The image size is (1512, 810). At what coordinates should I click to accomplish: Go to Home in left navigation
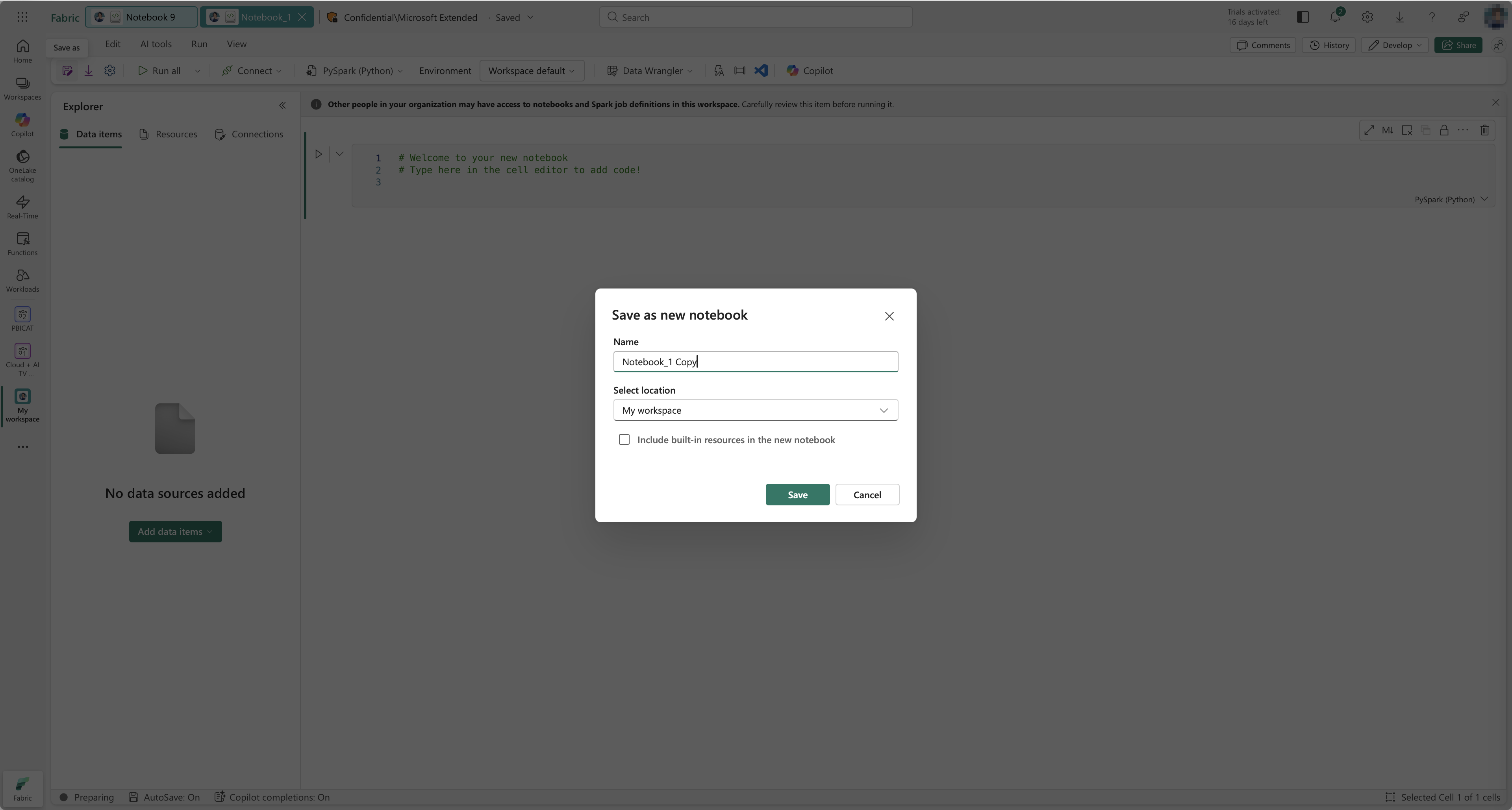click(x=22, y=52)
